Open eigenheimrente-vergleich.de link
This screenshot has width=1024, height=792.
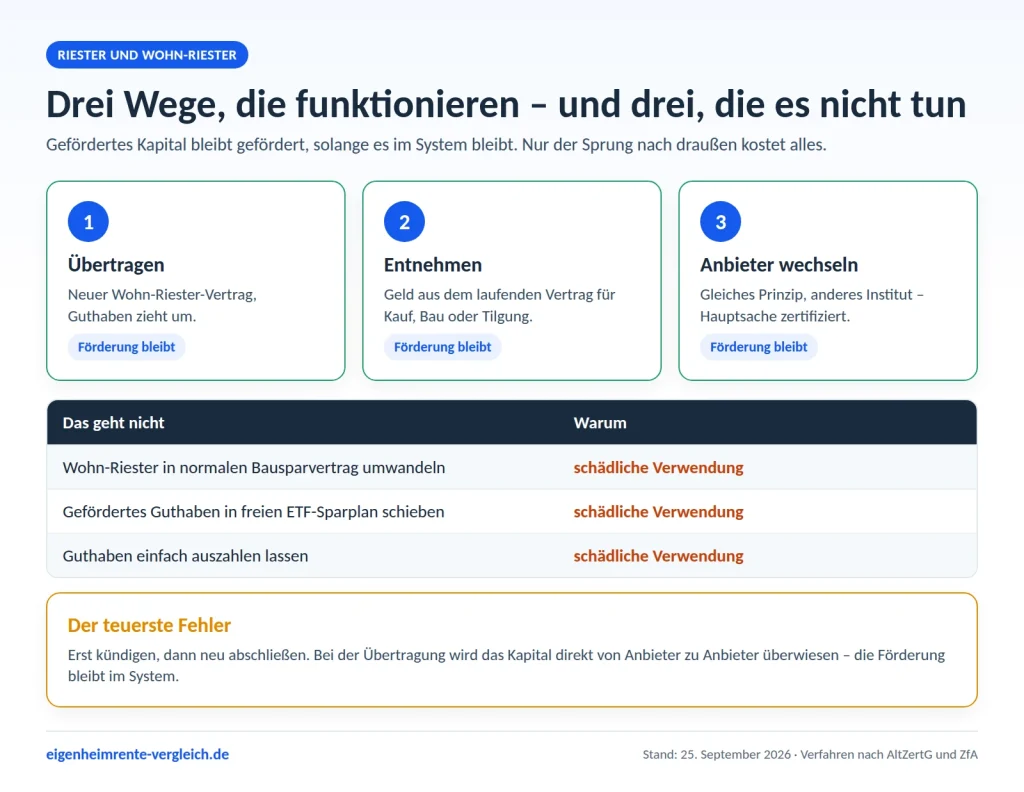coord(137,754)
